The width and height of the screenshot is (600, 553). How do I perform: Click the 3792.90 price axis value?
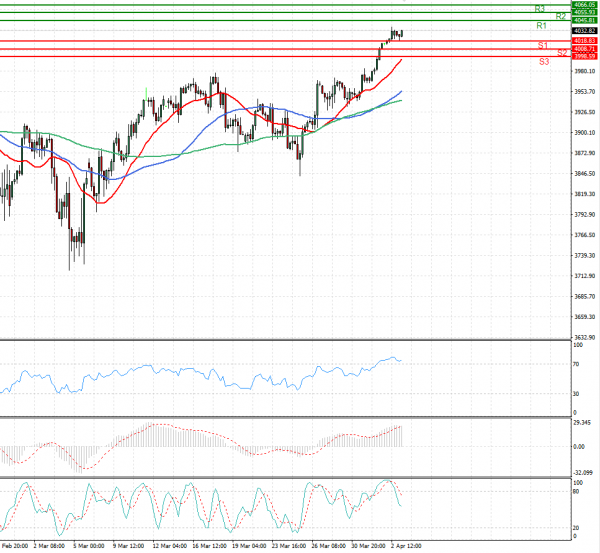coord(585,214)
